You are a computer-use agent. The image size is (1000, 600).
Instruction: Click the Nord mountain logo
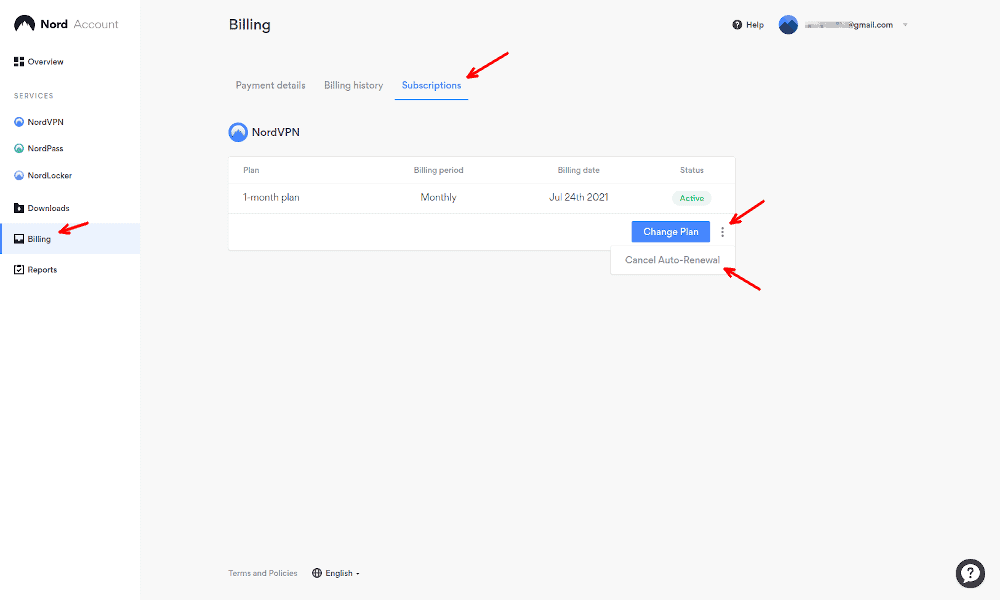click(x=24, y=24)
